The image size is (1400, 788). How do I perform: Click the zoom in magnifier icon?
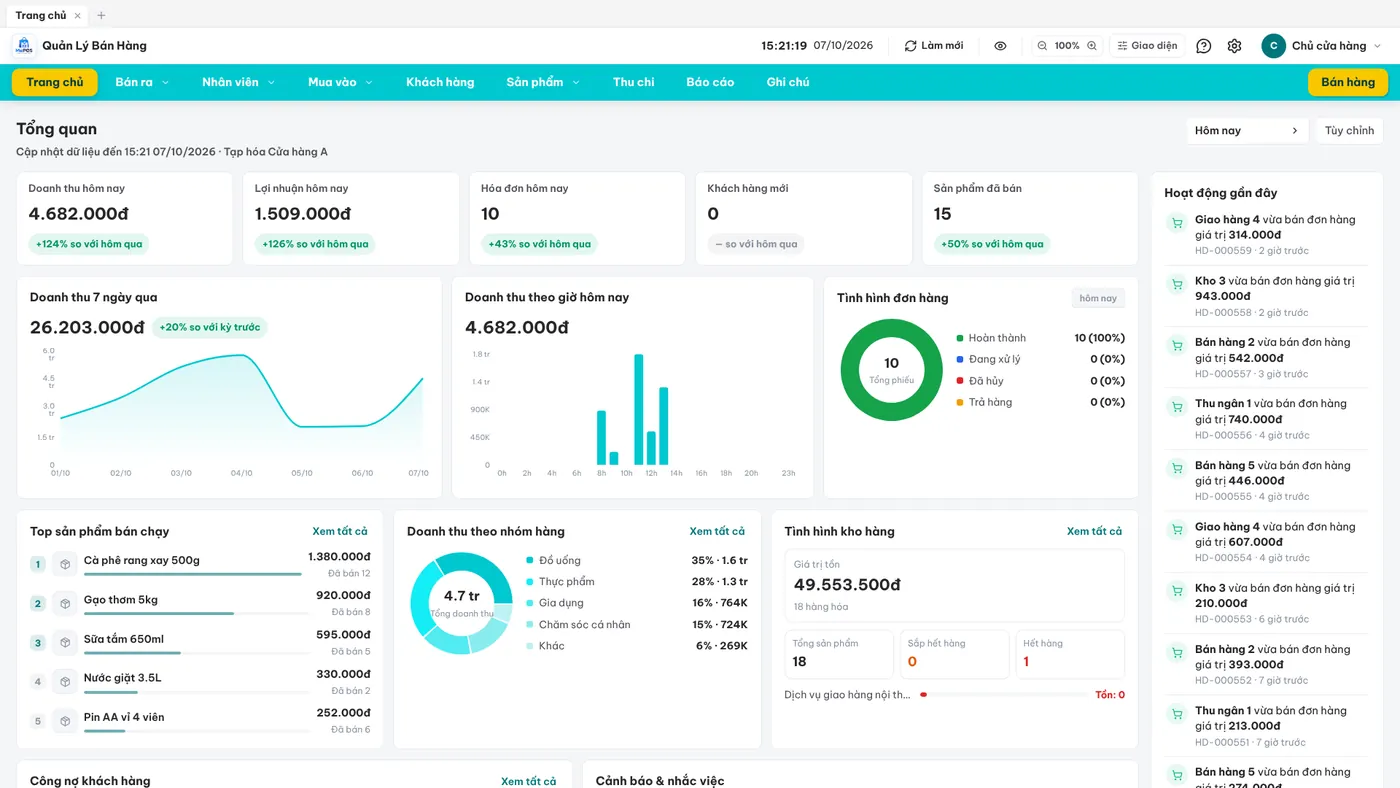tap(1092, 46)
